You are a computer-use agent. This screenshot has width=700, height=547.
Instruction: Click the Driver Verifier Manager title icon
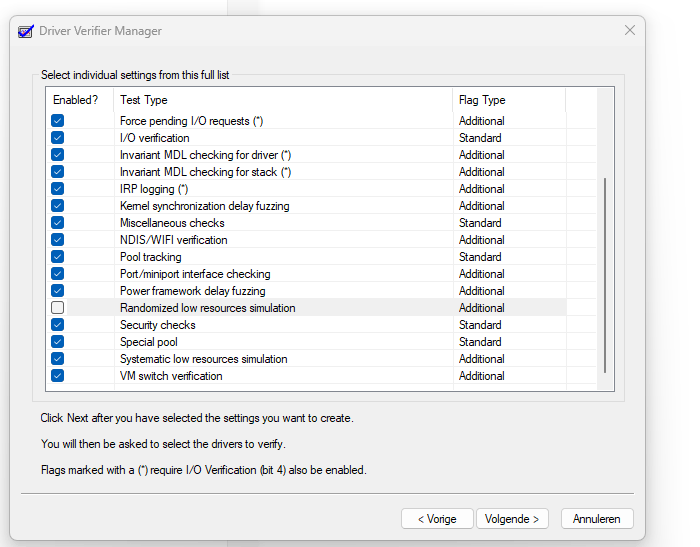(x=26, y=31)
